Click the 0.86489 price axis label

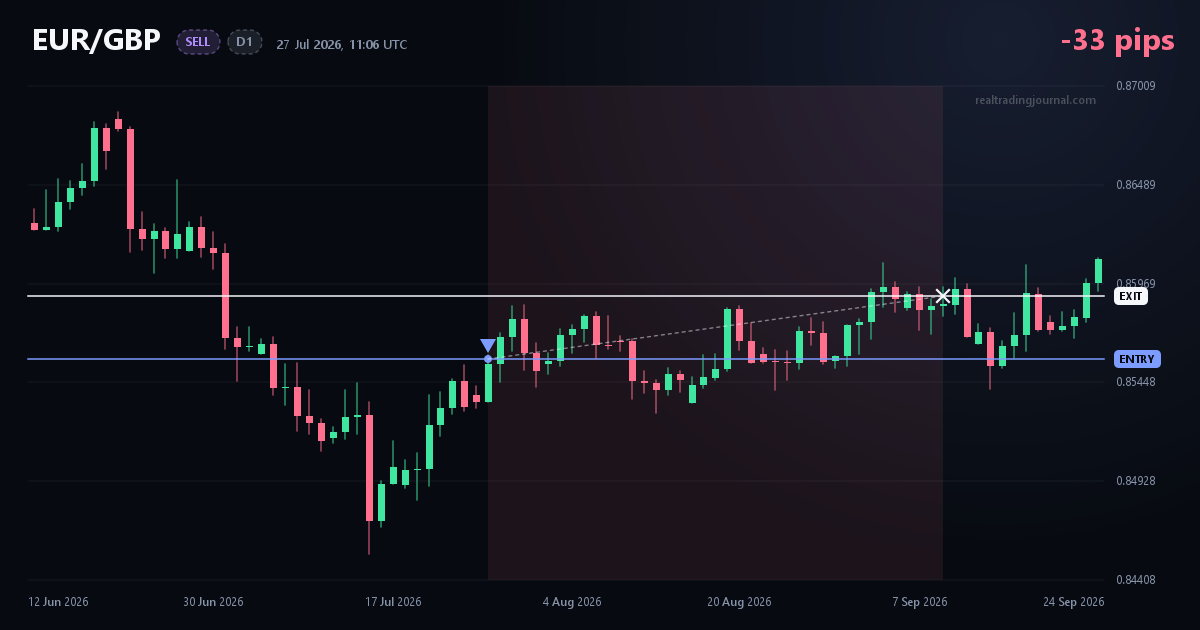coord(1135,185)
